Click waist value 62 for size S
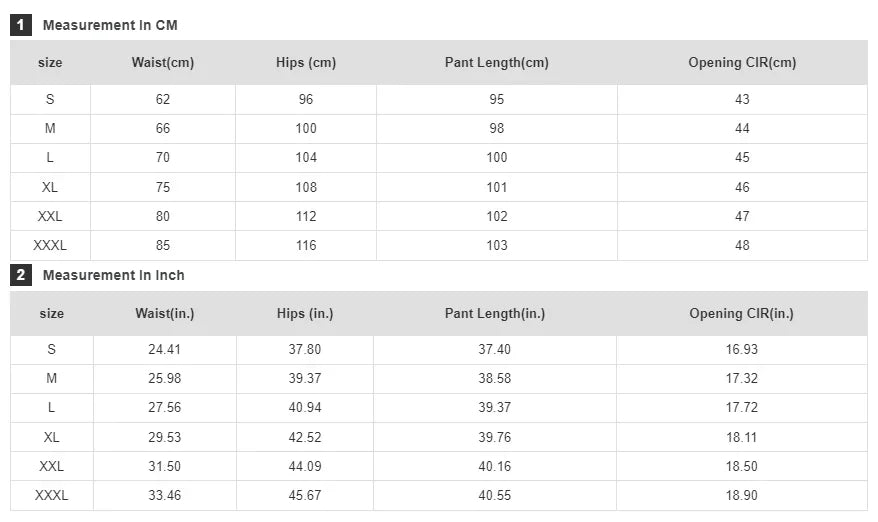The width and height of the screenshot is (878, 522). [163, 99]
